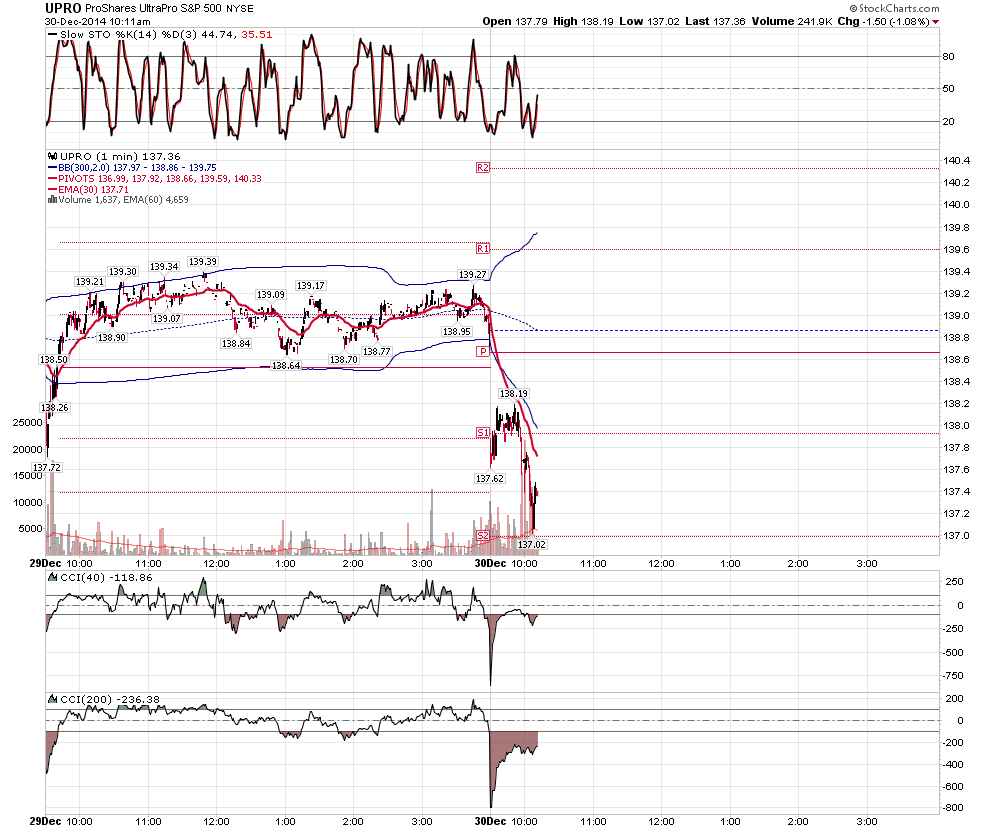The width and height of the screenshot is (989, 835).
Task: Select the S1 pivot marker
Action: coord(483,432)
